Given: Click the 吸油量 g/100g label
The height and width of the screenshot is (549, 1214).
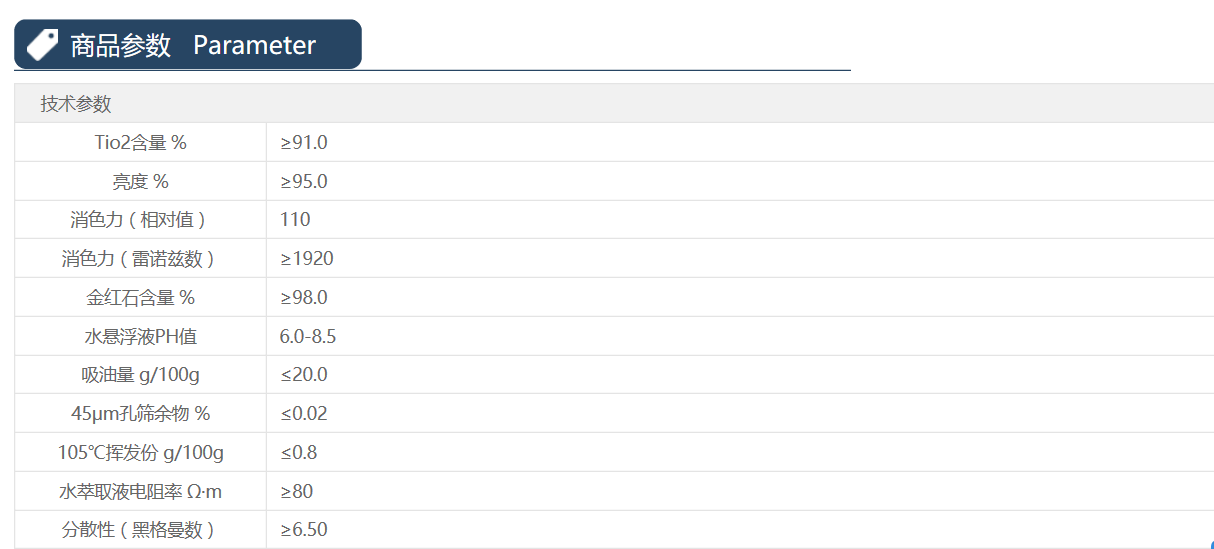Looking at the screenshot, I should point(140,375).
